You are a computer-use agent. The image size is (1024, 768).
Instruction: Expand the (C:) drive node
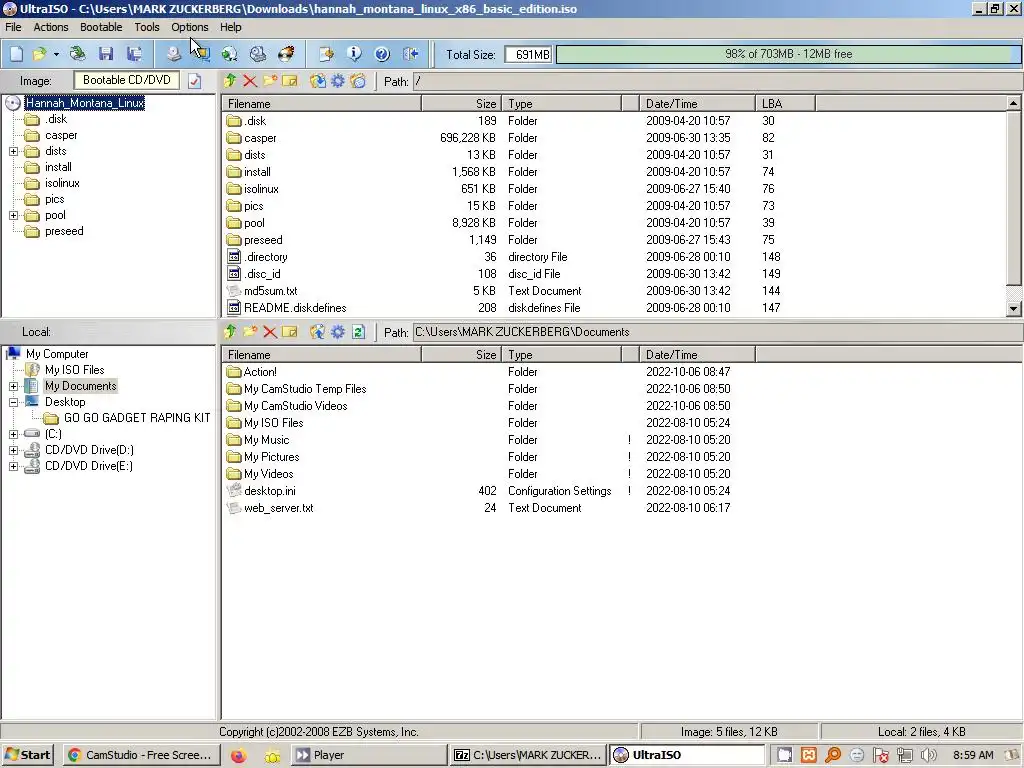coord(13,434)
